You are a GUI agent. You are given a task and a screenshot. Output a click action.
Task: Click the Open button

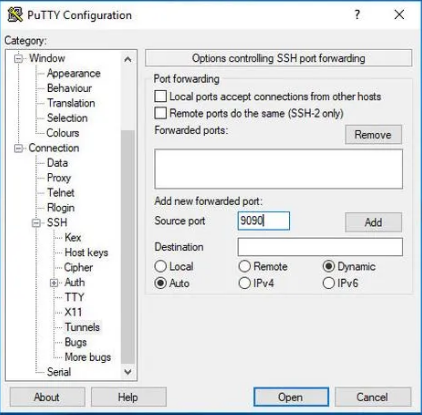[x=291, y=397]
